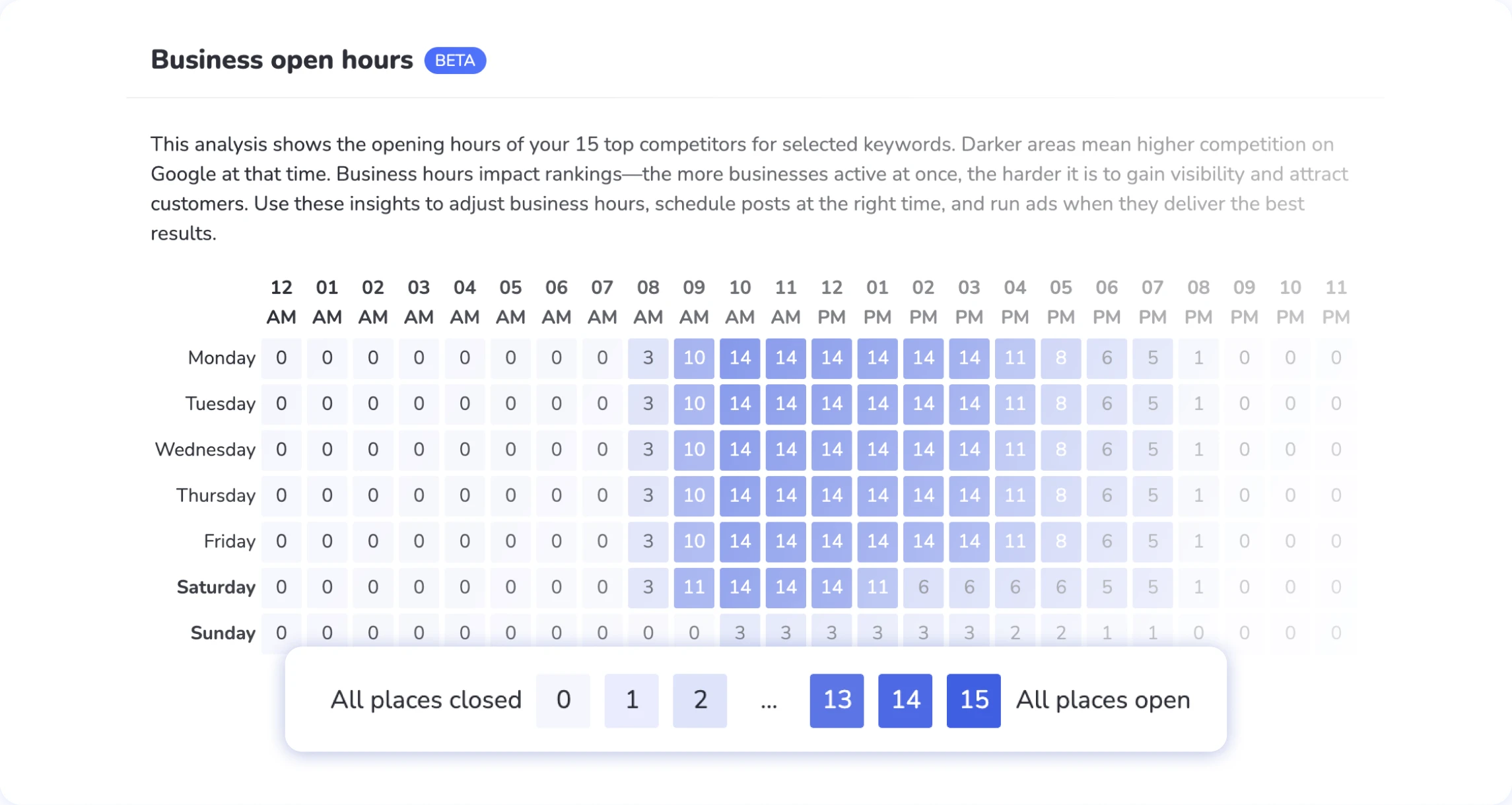Viewport: 1512px width, 805px height.
Task: Click the Friday 05 PM heatmap cell
Action: (1061, 542)
